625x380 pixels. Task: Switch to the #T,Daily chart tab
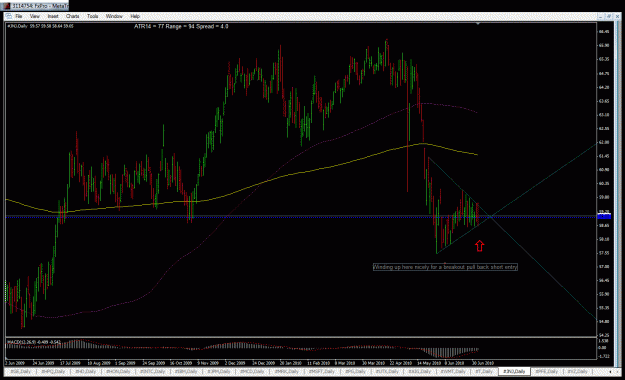point(483,371)
